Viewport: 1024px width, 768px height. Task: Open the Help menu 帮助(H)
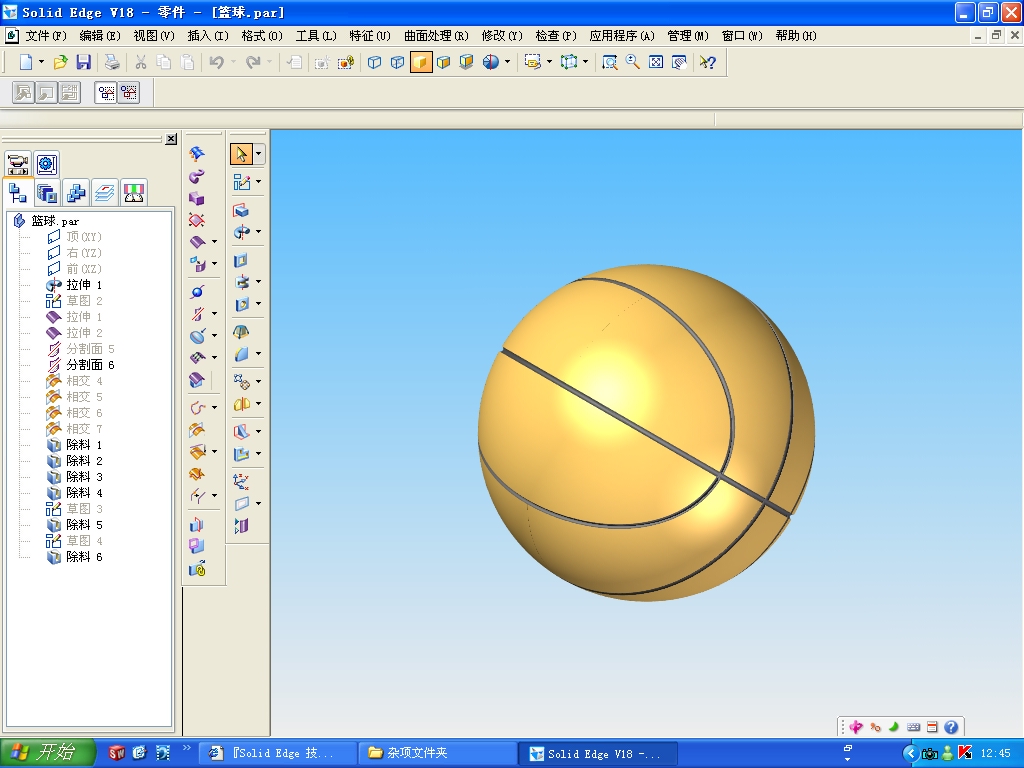tap(796, 36)
